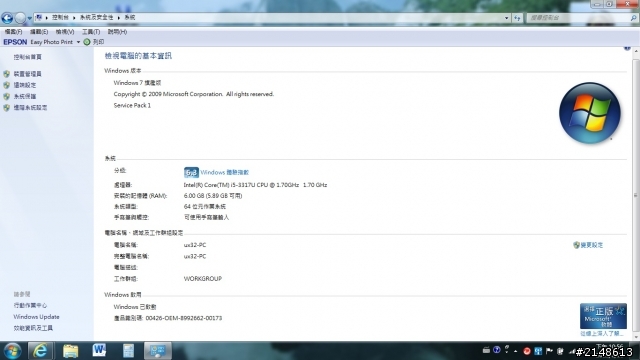This screenshot has height=360, width=640.
Task: Open the address bar previous locations dropdown
Action: pos(507,18)
